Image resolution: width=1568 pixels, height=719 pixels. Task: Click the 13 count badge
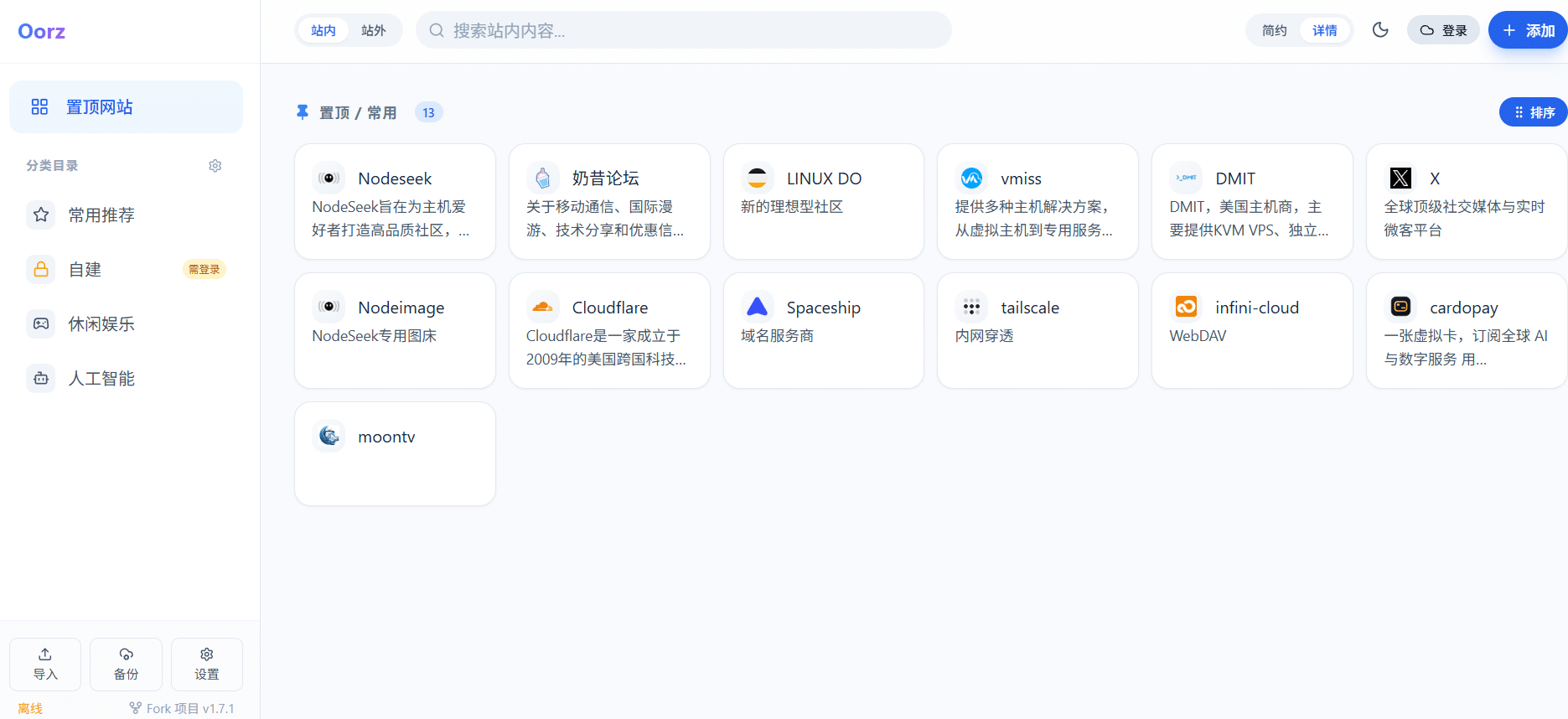pos(429,112)
